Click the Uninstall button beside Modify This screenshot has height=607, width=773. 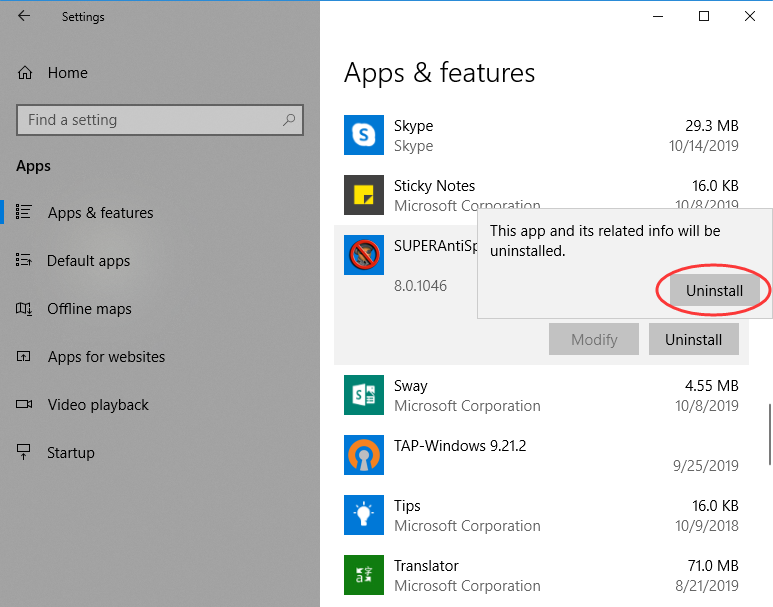(694, 339)
